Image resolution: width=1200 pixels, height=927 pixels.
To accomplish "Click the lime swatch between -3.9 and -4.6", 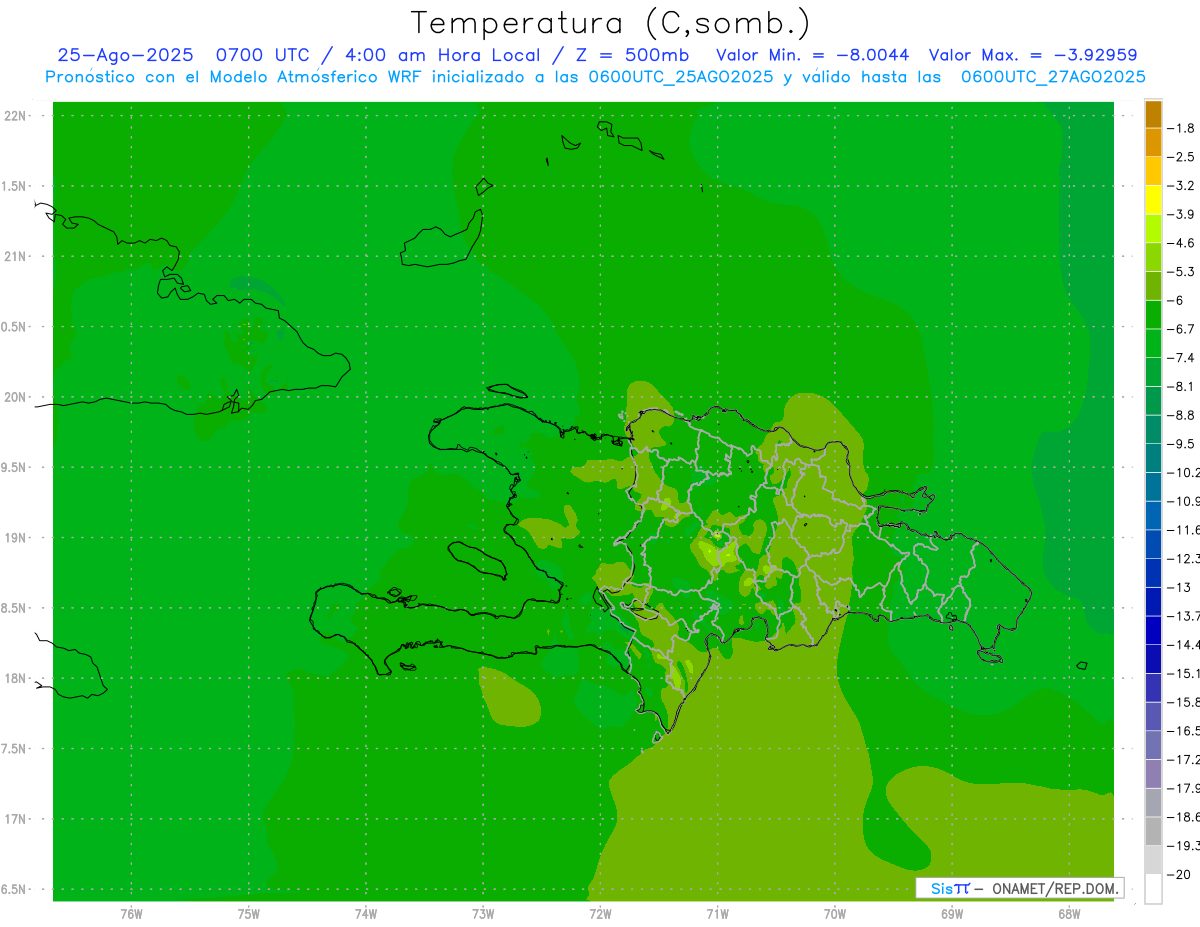I will point(1153,229).
